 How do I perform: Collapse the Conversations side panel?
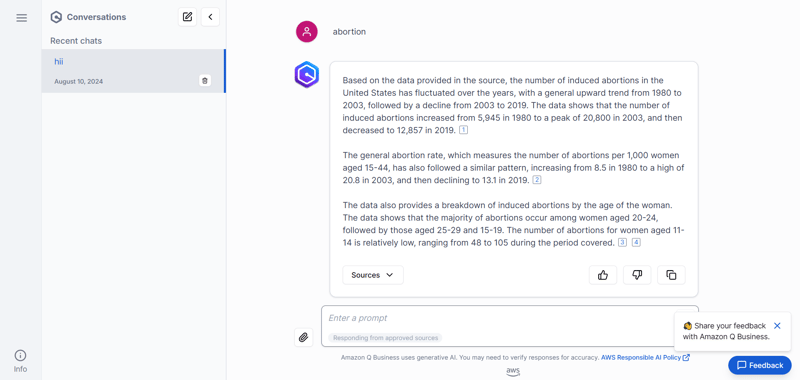pyautogui.click(x=210, y=17)
